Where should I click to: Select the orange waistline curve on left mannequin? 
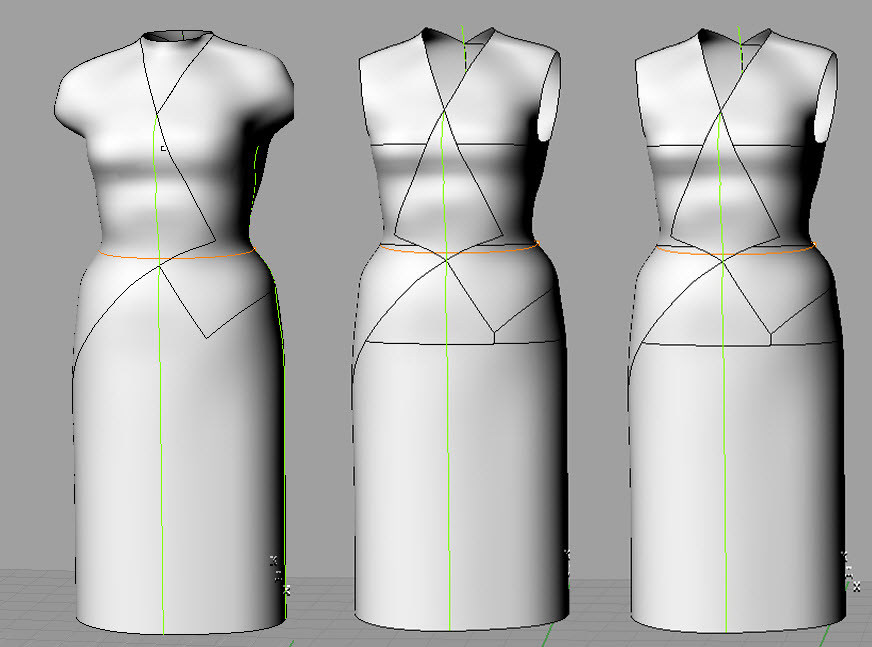click(x=178, y=258)
